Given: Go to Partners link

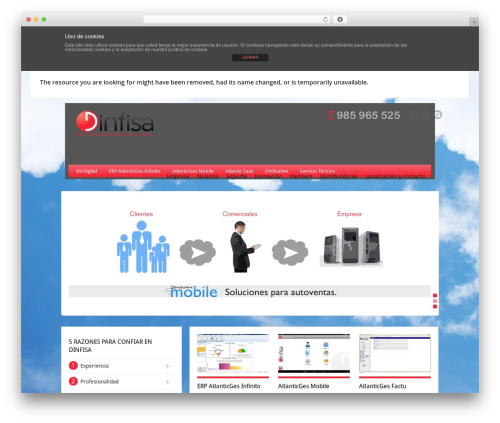Looking at the screenshot, I should tap(301, 176).
